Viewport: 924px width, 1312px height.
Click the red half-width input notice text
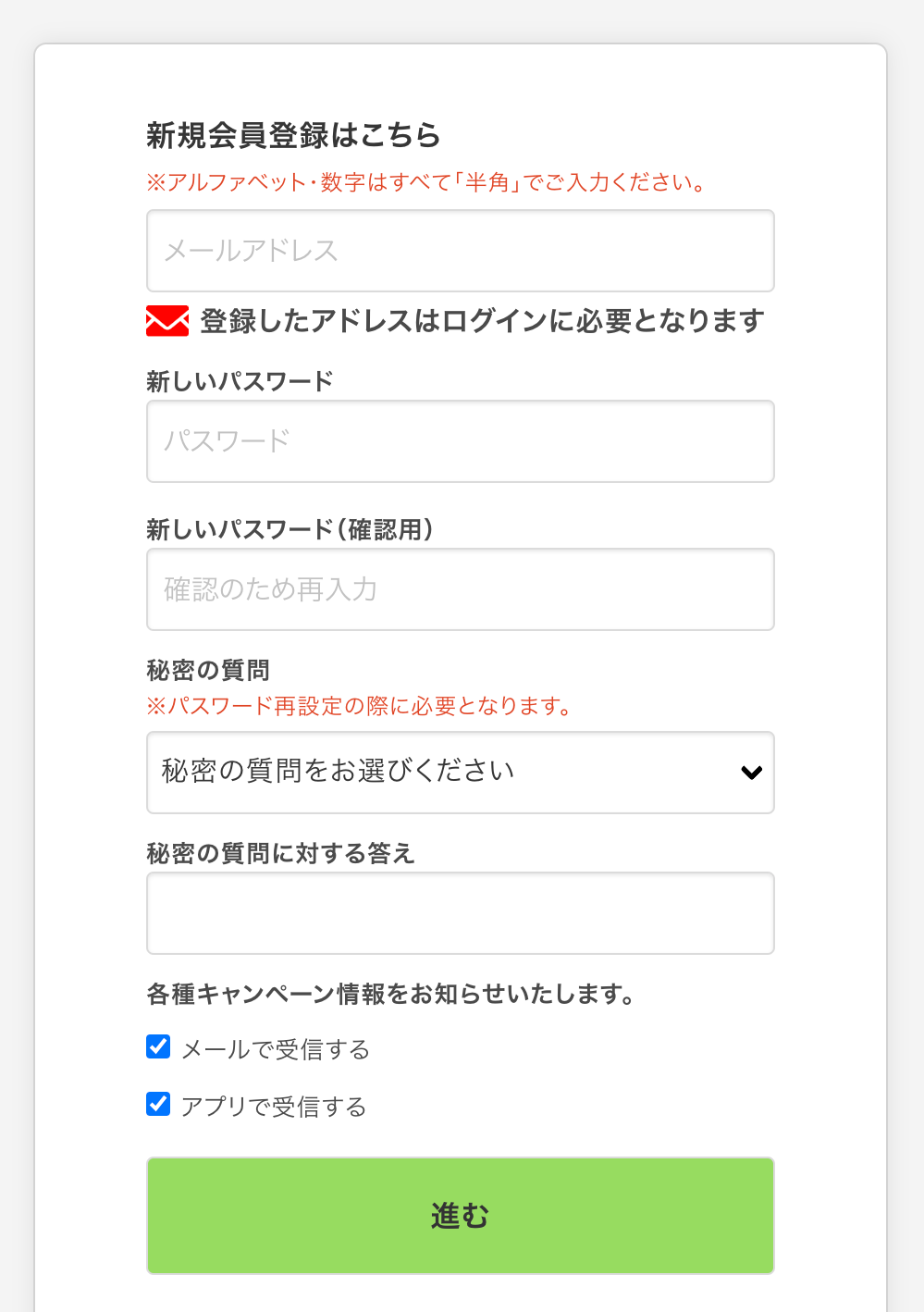click(x=426, y=182)
